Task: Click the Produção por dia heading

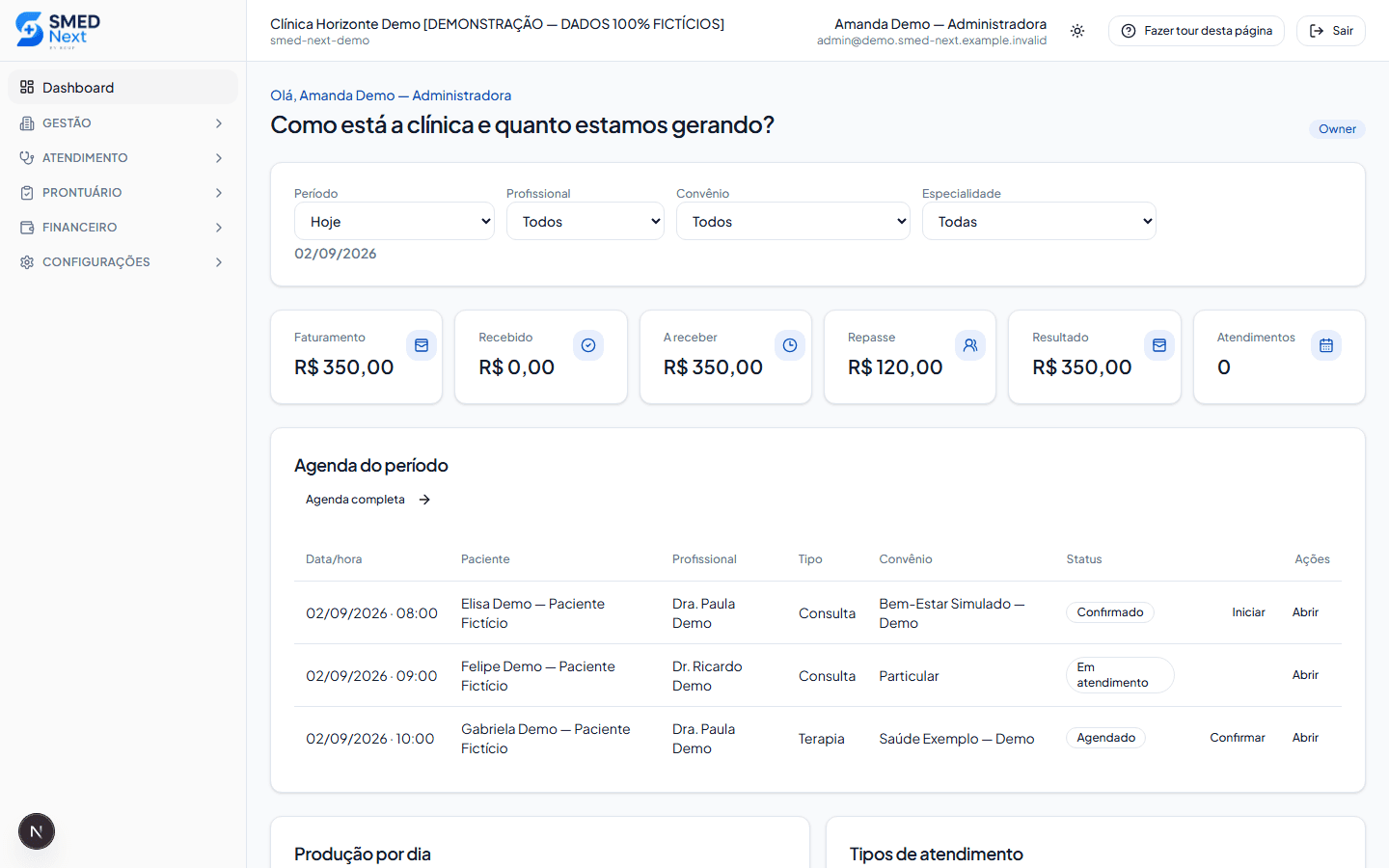Action: click(x=363, y=854)
